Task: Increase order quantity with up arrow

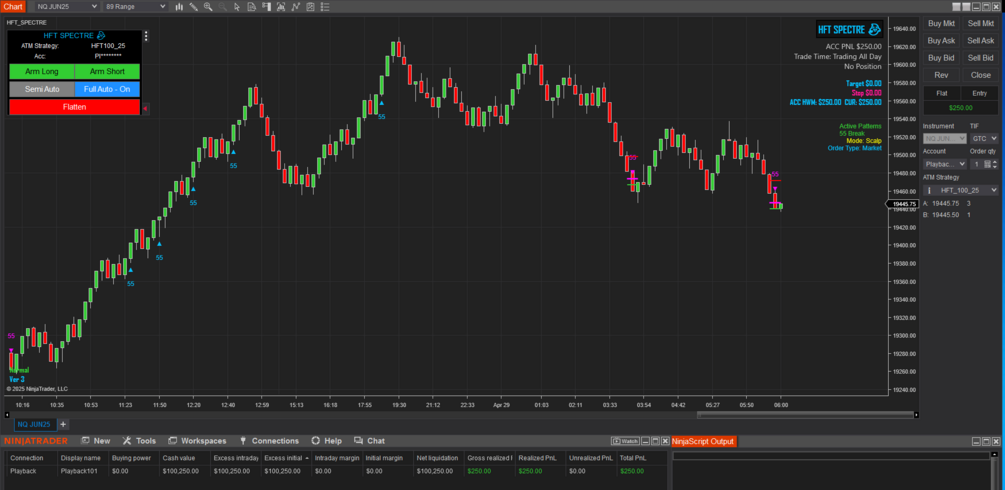Action: point(995,162)
